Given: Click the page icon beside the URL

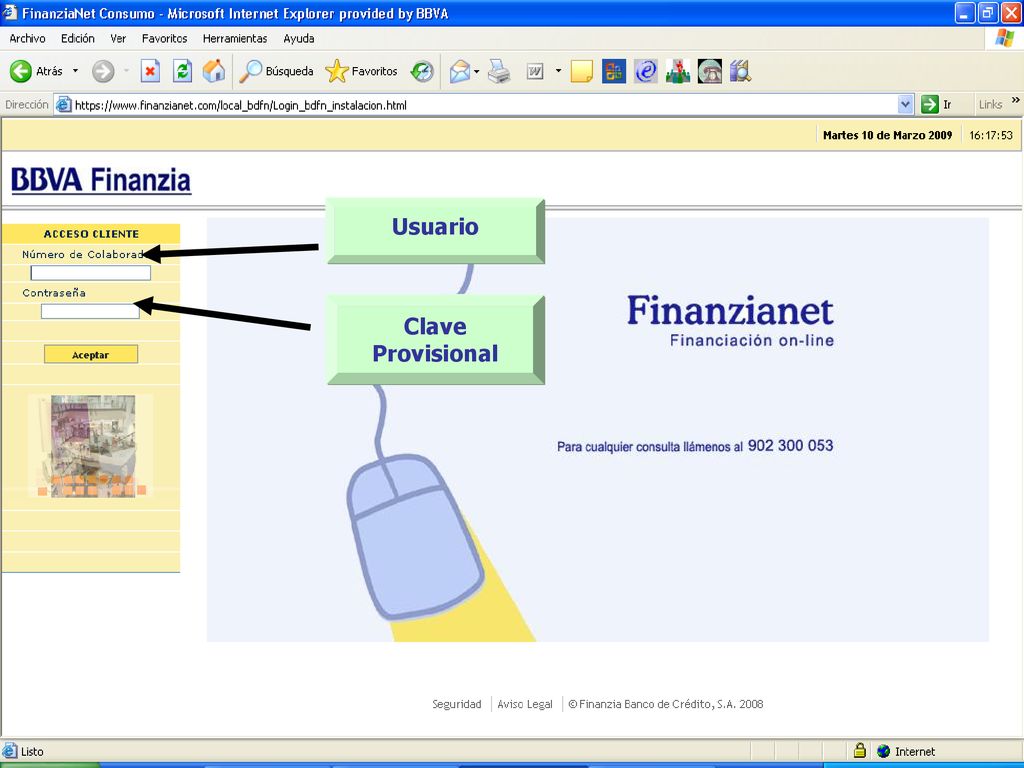Looking at the screenshot, I should click(63, 104).
